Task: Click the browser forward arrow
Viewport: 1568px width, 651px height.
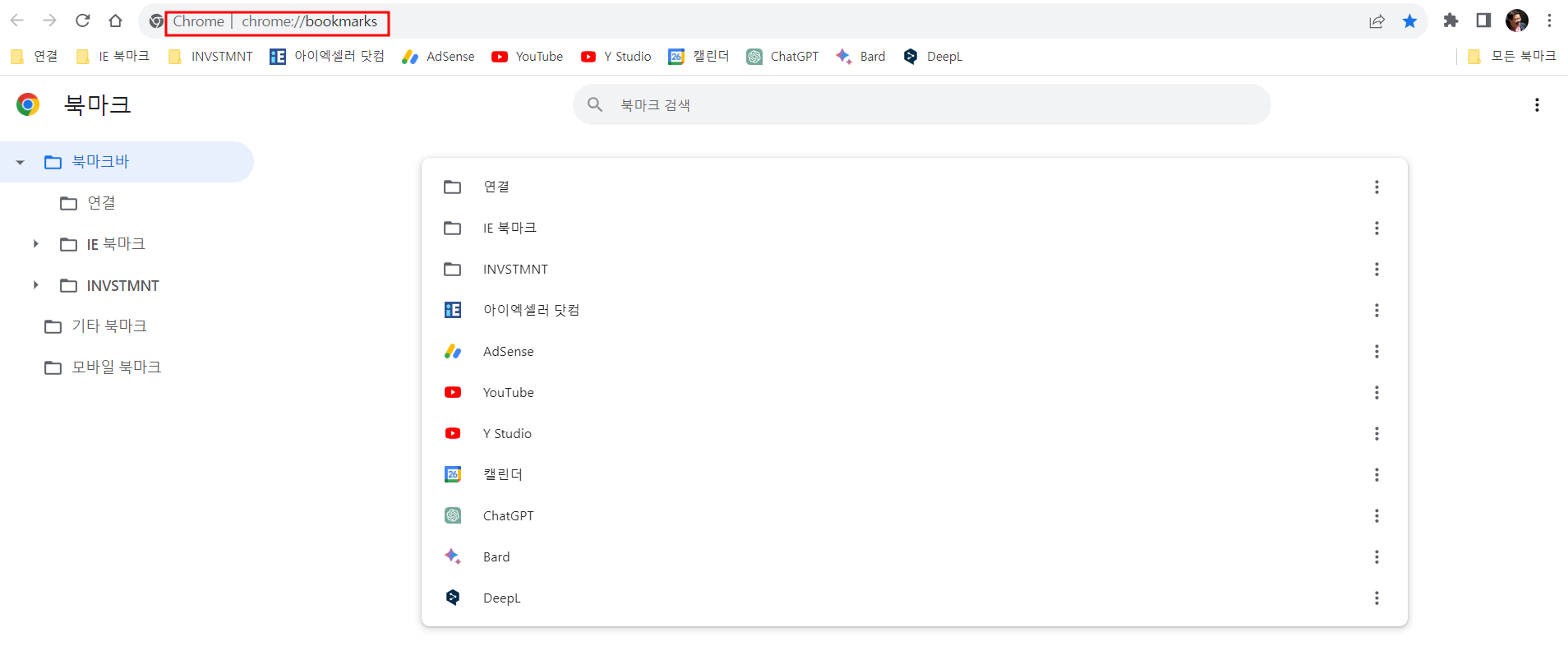Action: click(x=49, y=21)
